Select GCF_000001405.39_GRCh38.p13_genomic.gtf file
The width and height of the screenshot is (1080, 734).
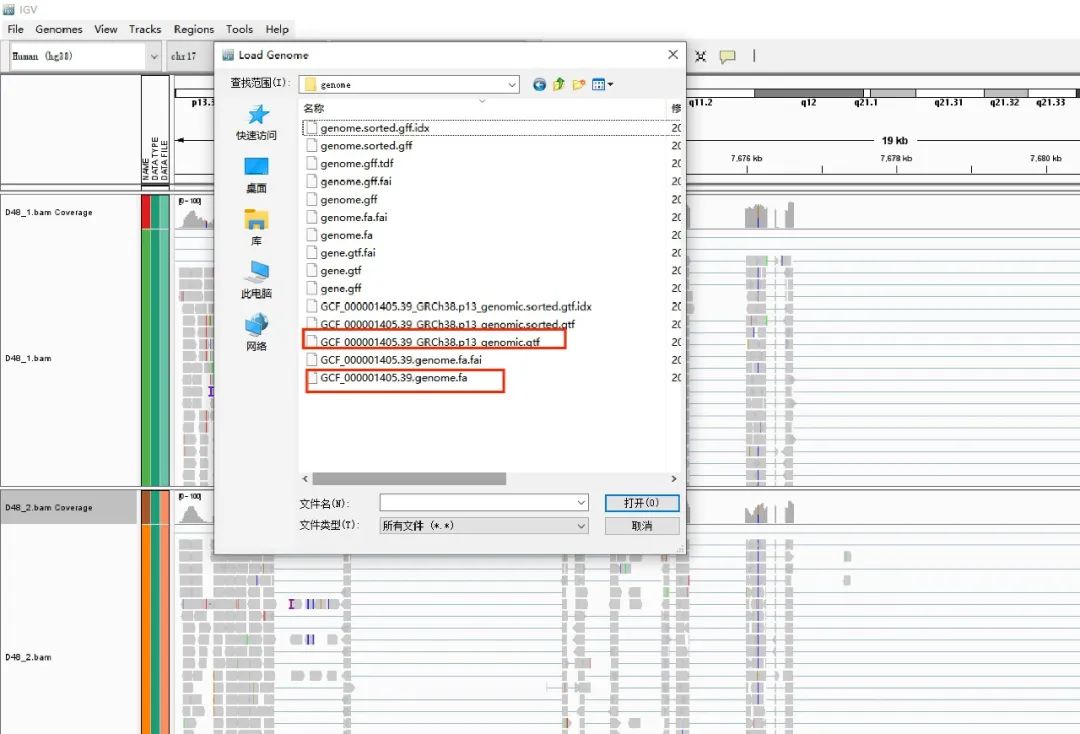430,342
